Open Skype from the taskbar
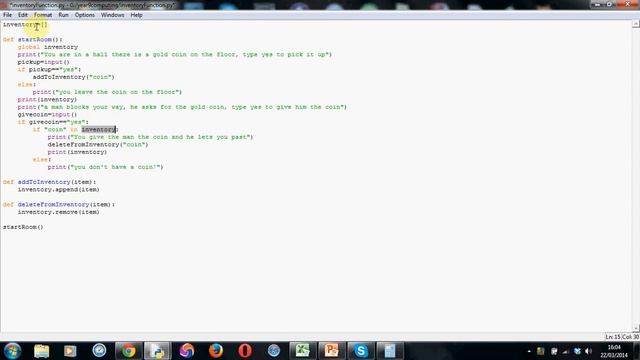 (x=361, y=351)
